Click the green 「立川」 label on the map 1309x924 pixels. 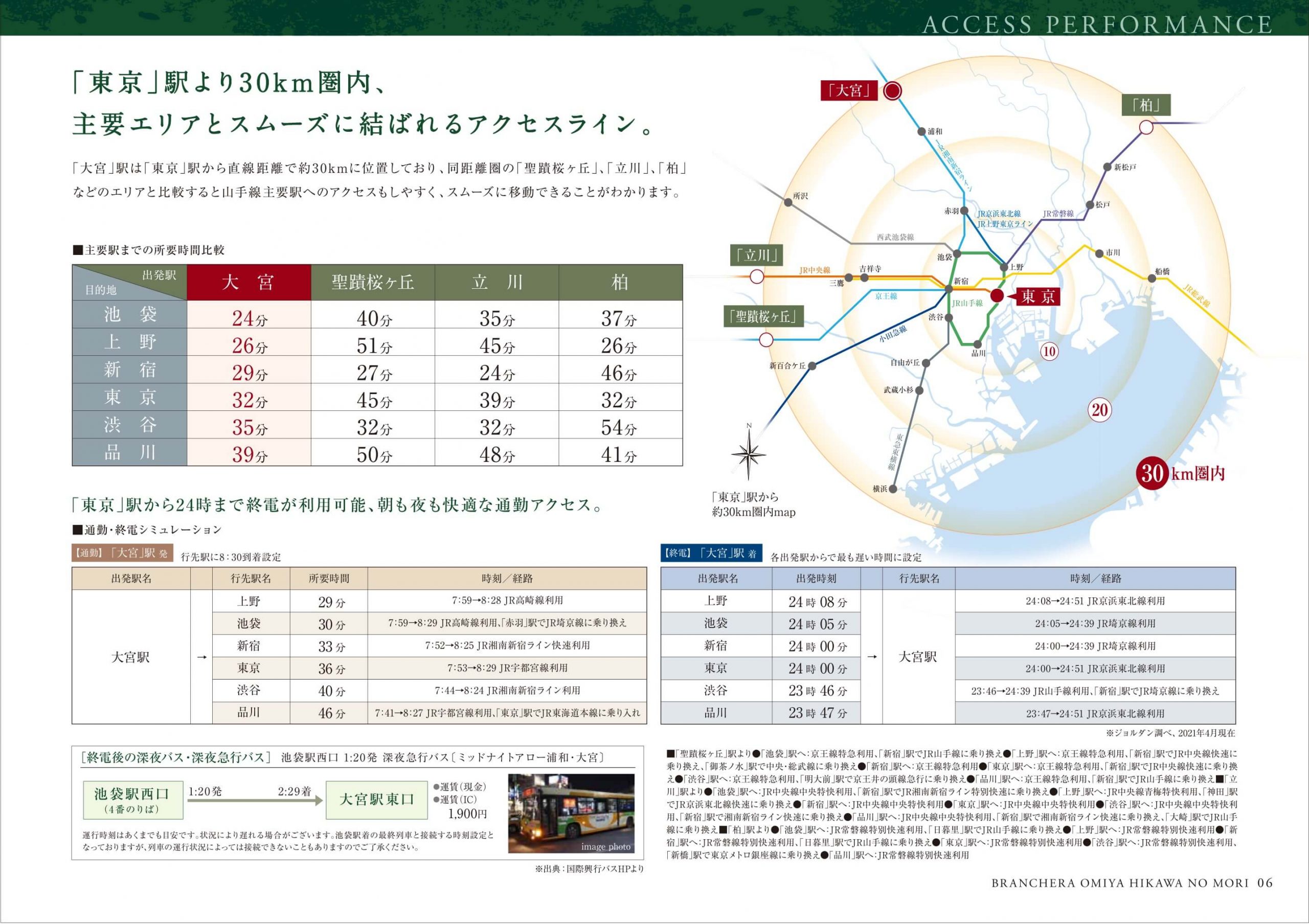(x=757, y=255)
